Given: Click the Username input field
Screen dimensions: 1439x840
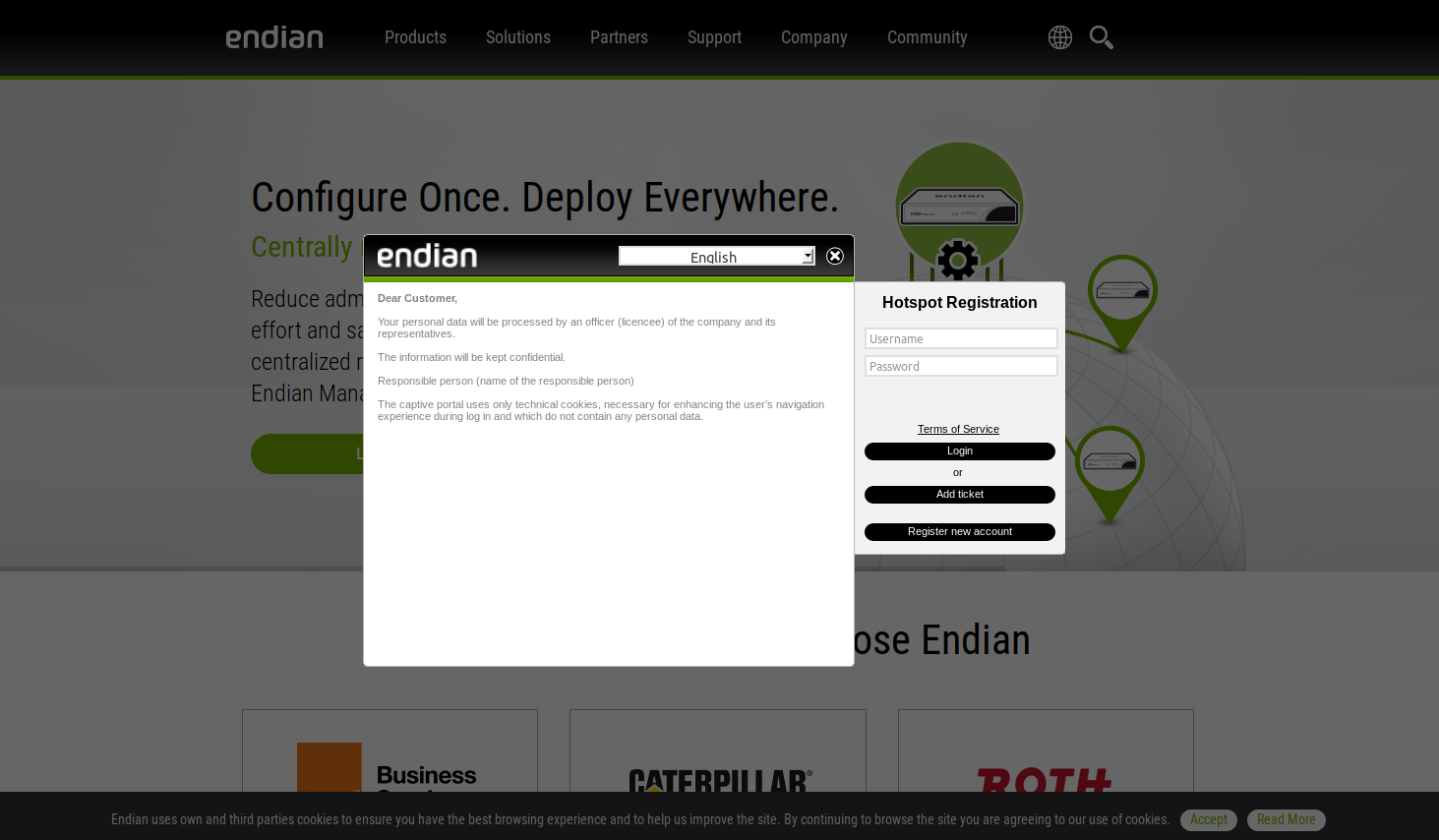Looking at the screenshot, I should pyautogui.click(x=960, y=338).
